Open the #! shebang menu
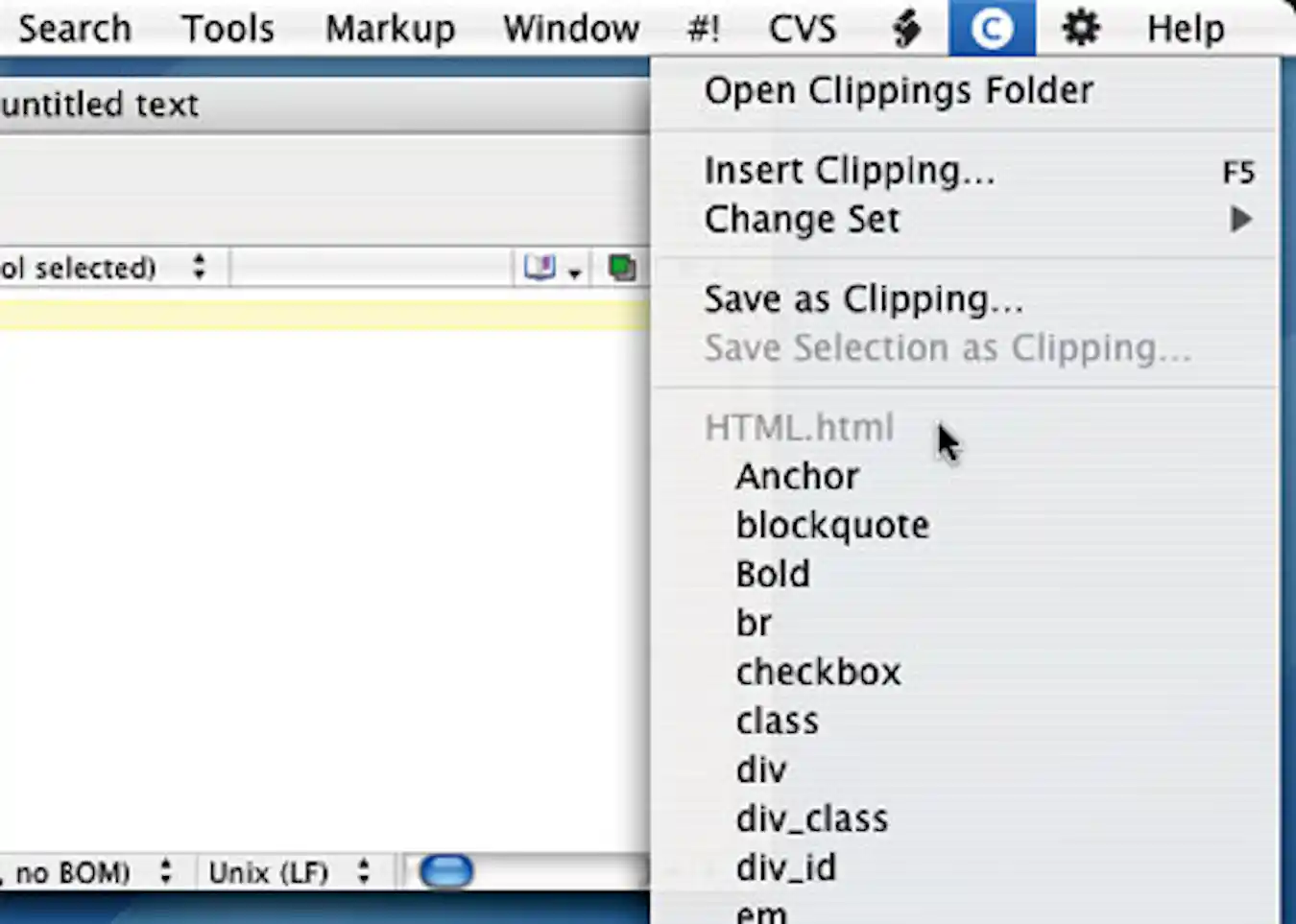Image resolution: width=1296 pixels, height=924 pixels. click(702, 27)
